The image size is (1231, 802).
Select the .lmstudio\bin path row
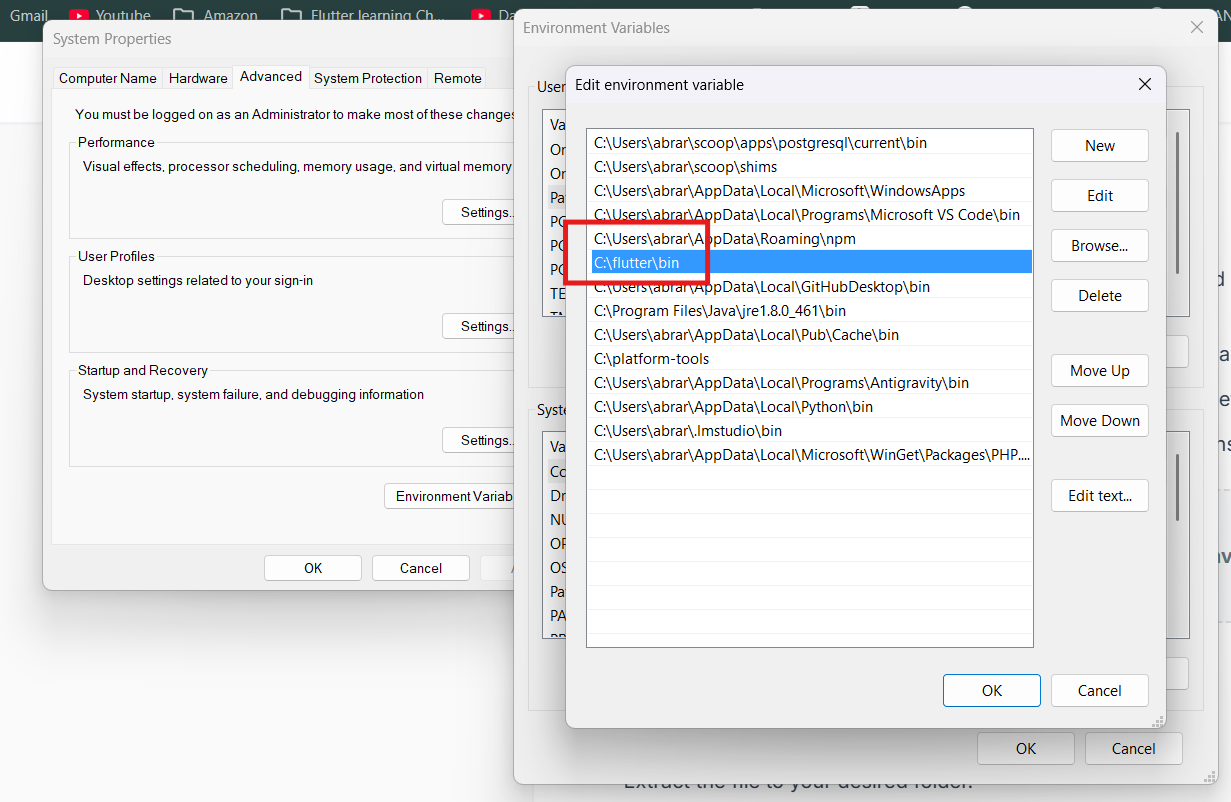click(x=810, y=431)
